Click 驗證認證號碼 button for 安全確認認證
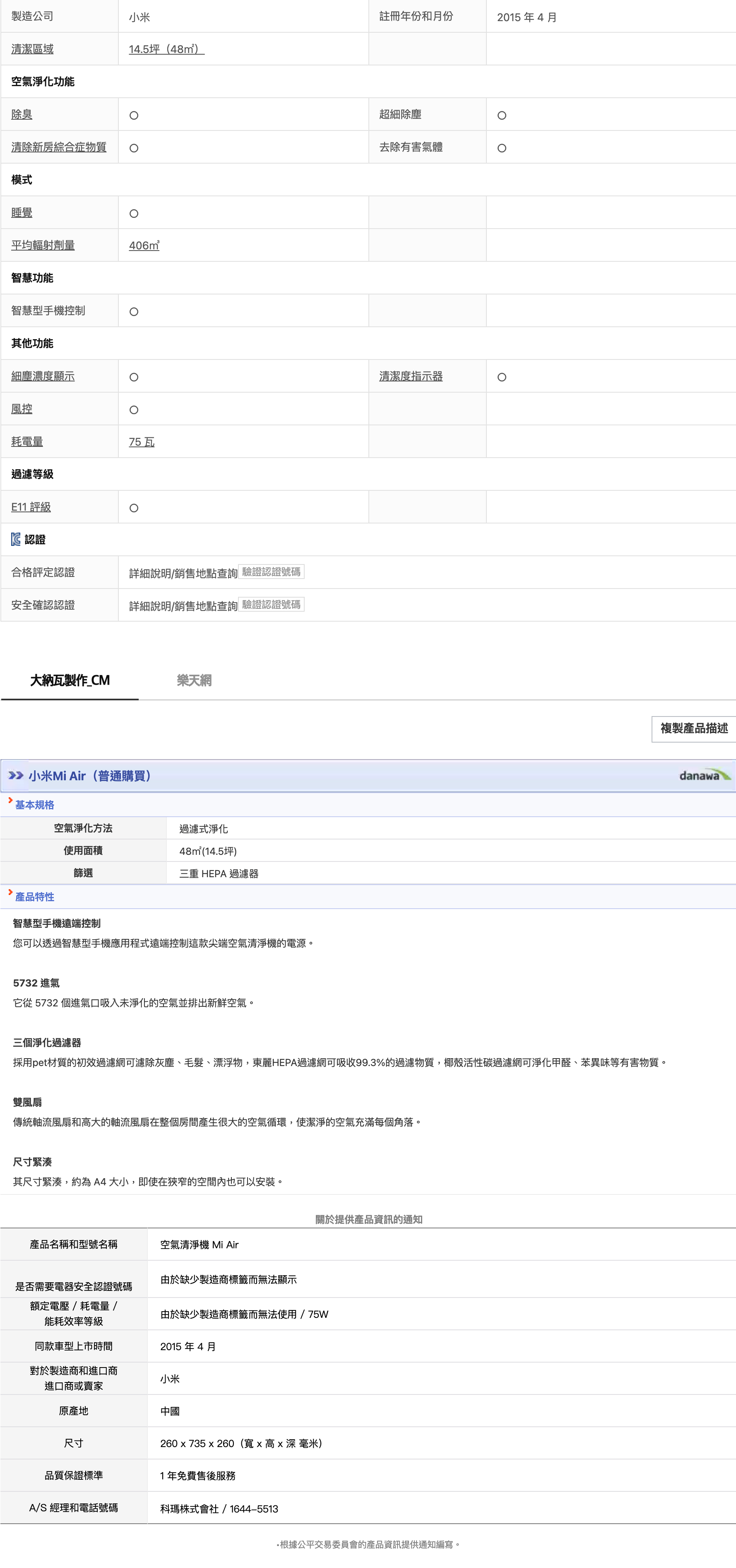The image size is (736, 1568). pyautogui.click(x=271, y=604)
